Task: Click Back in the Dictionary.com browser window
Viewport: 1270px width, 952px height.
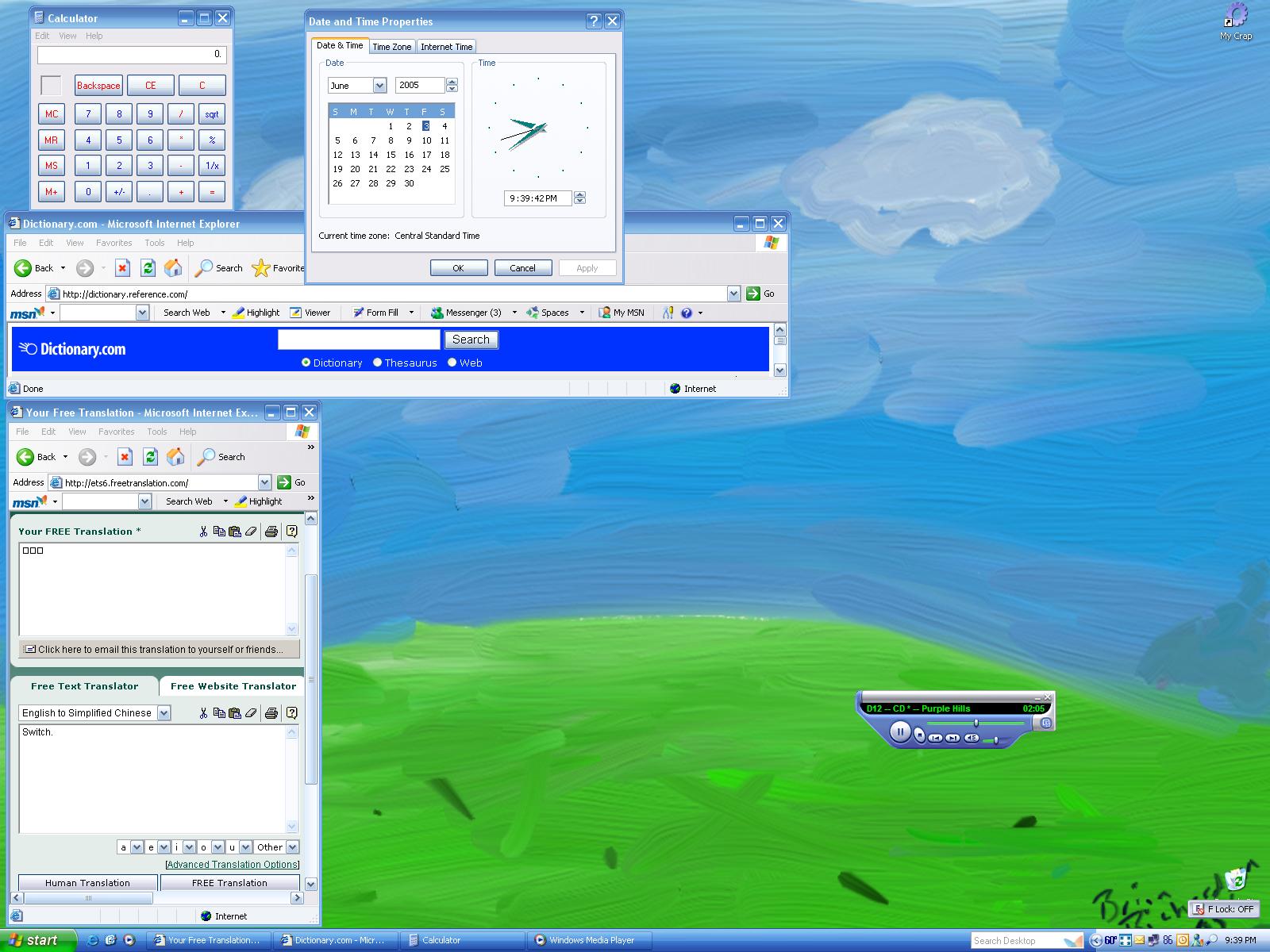Action: 34,268
